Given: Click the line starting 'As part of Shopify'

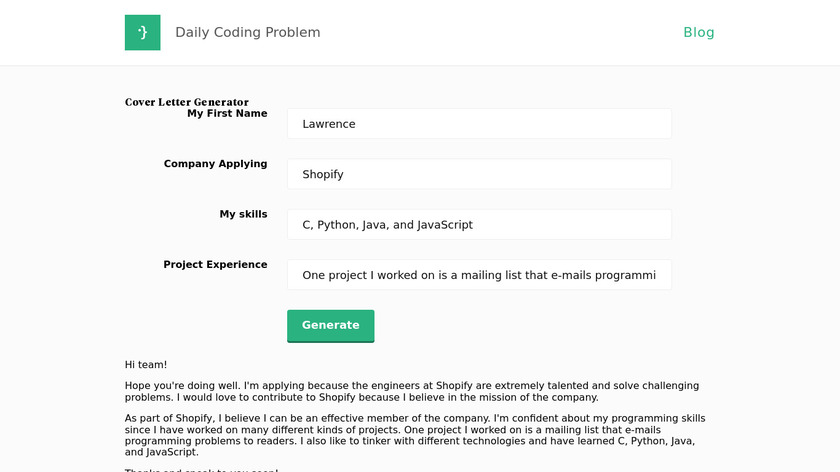Looking at the screenshot, I should click(x=417, y=418).
